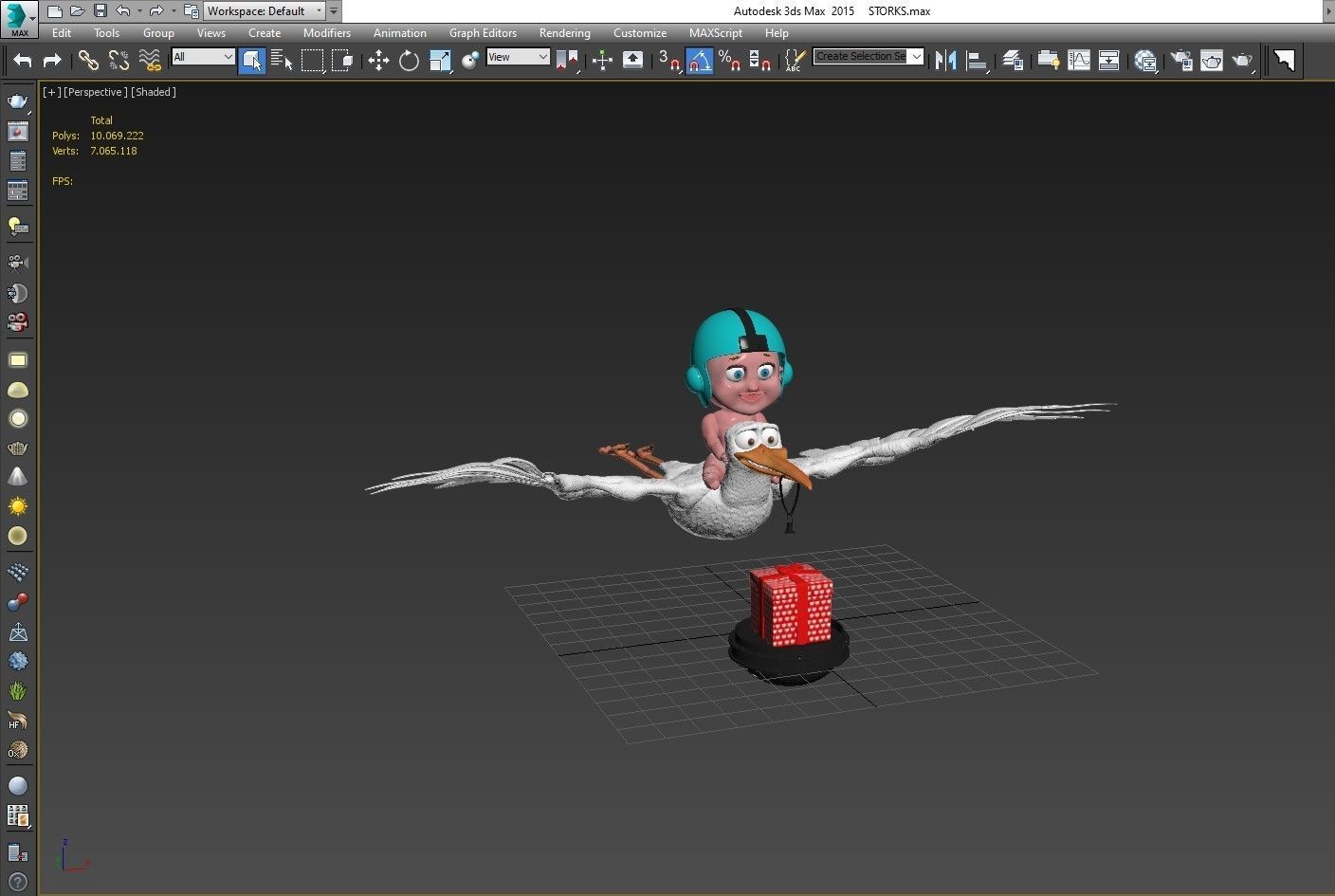
Task: Click the [Perspective] viewport label
Action: (x=95, y=92)
